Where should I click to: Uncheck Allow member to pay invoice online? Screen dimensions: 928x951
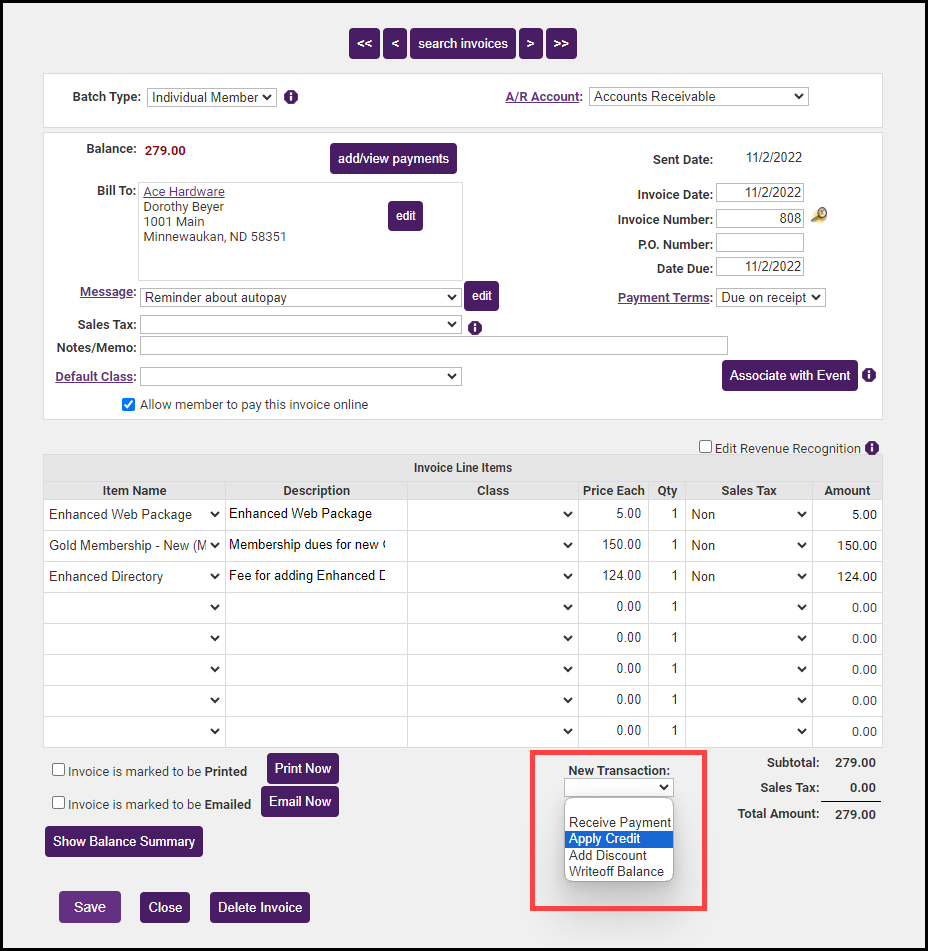(x=128, y=405)
